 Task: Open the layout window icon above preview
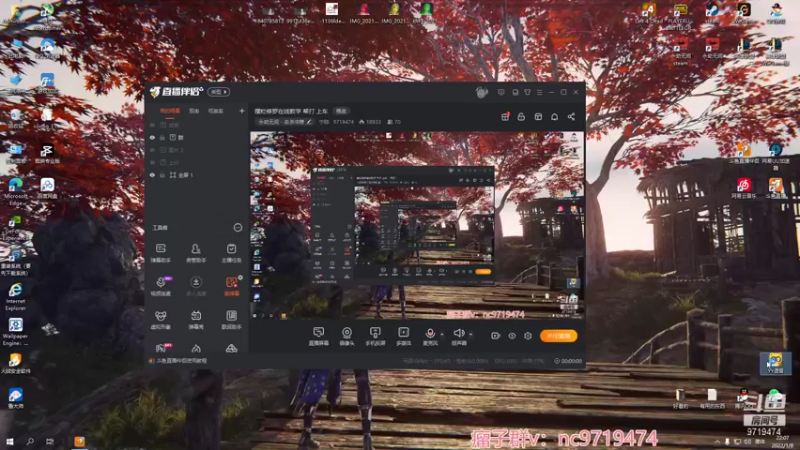tap(538, 117)
